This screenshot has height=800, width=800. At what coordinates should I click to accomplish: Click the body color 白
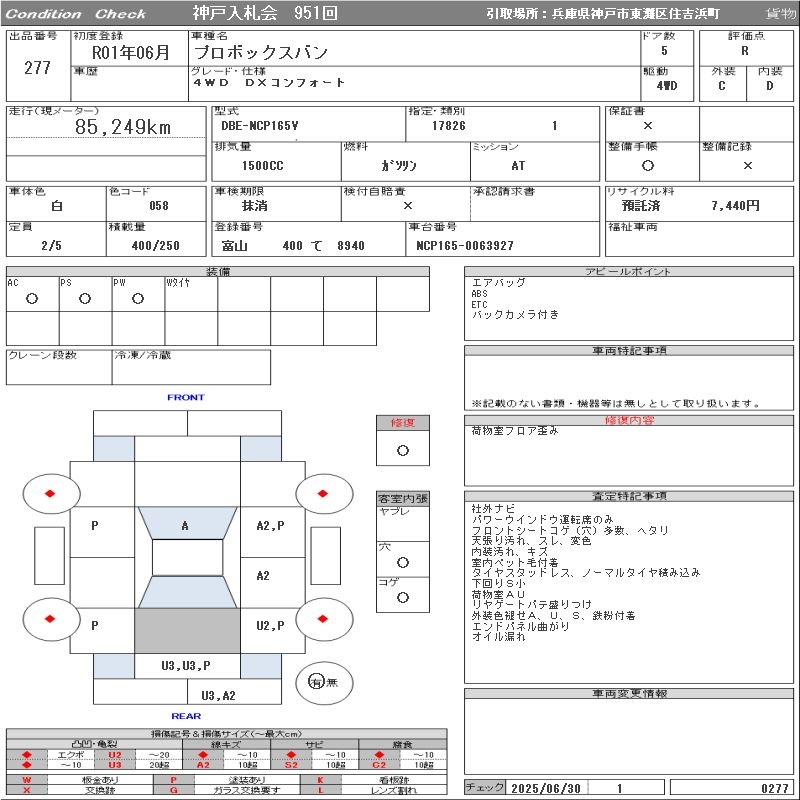tap(57, 206)
